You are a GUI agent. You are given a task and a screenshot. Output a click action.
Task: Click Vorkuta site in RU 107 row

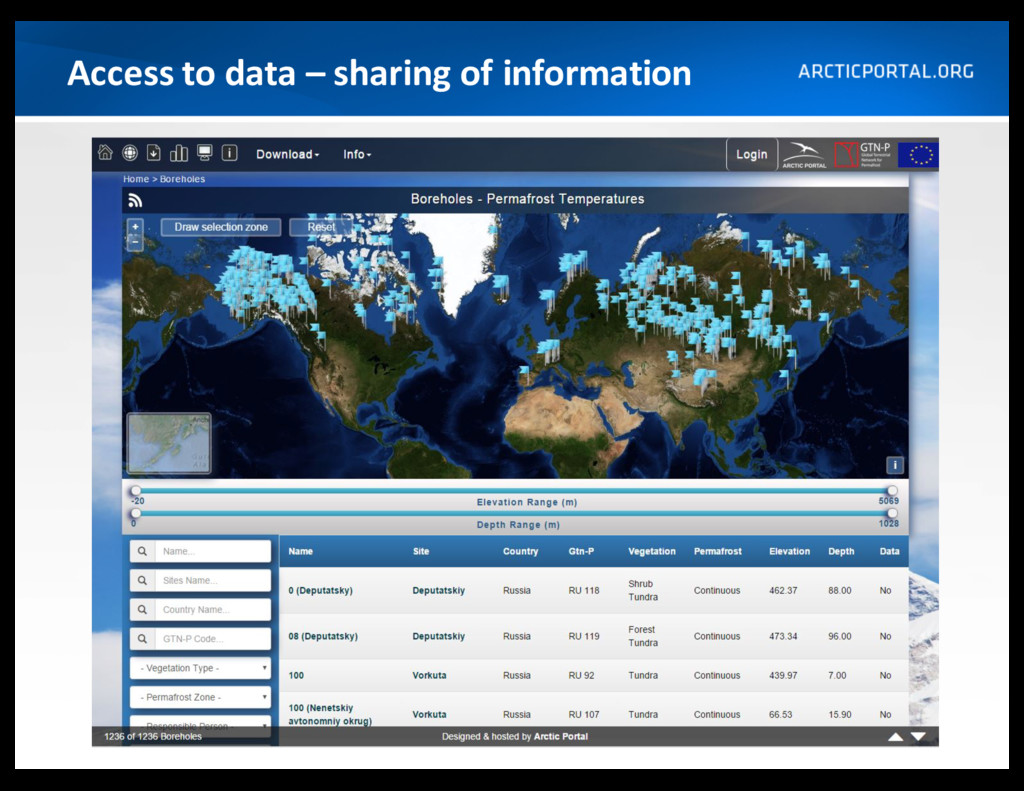pyautogui.click(x=429, y=715)
